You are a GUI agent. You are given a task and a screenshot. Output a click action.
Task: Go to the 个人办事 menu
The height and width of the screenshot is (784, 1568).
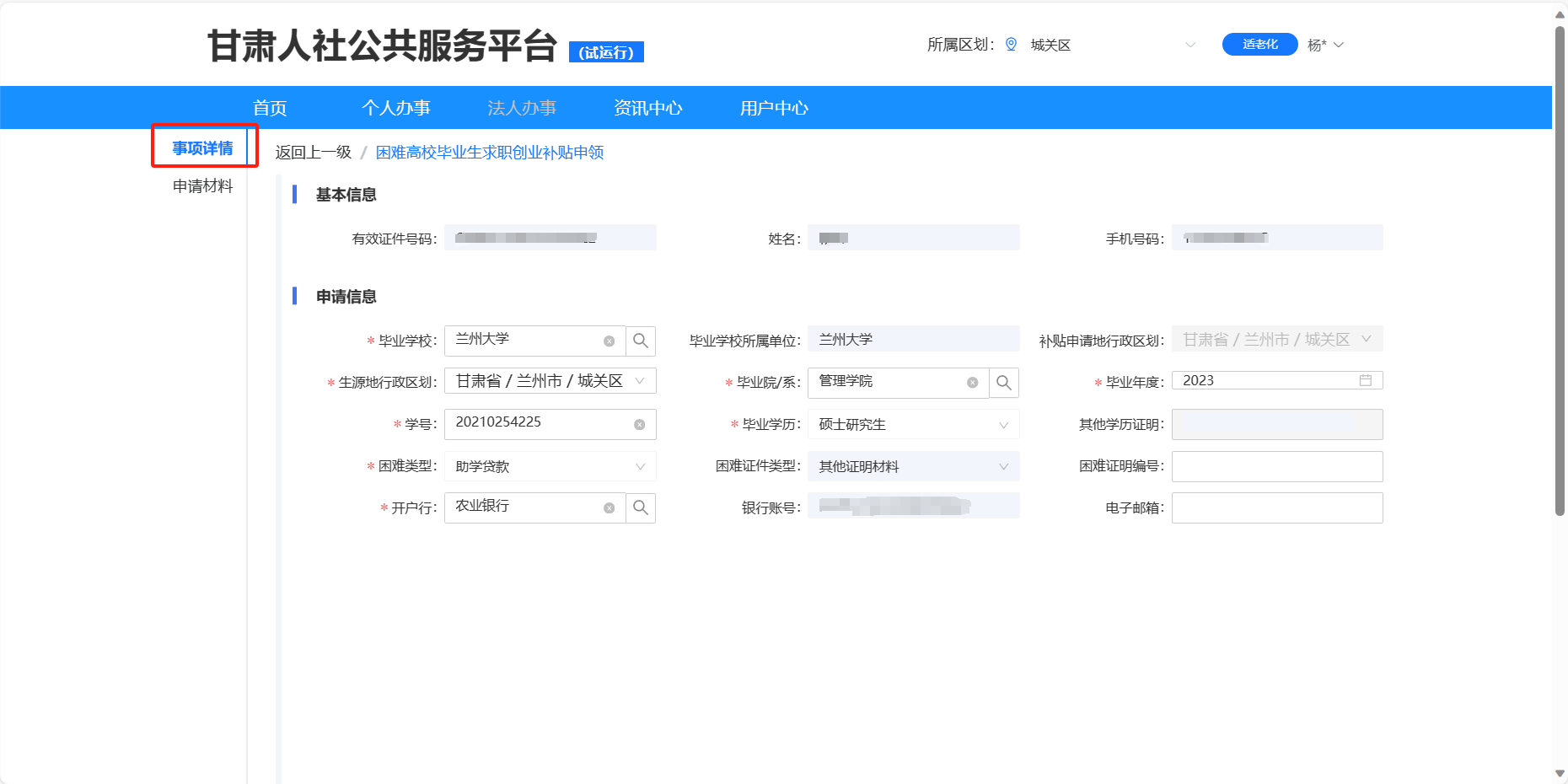(395, 108)
